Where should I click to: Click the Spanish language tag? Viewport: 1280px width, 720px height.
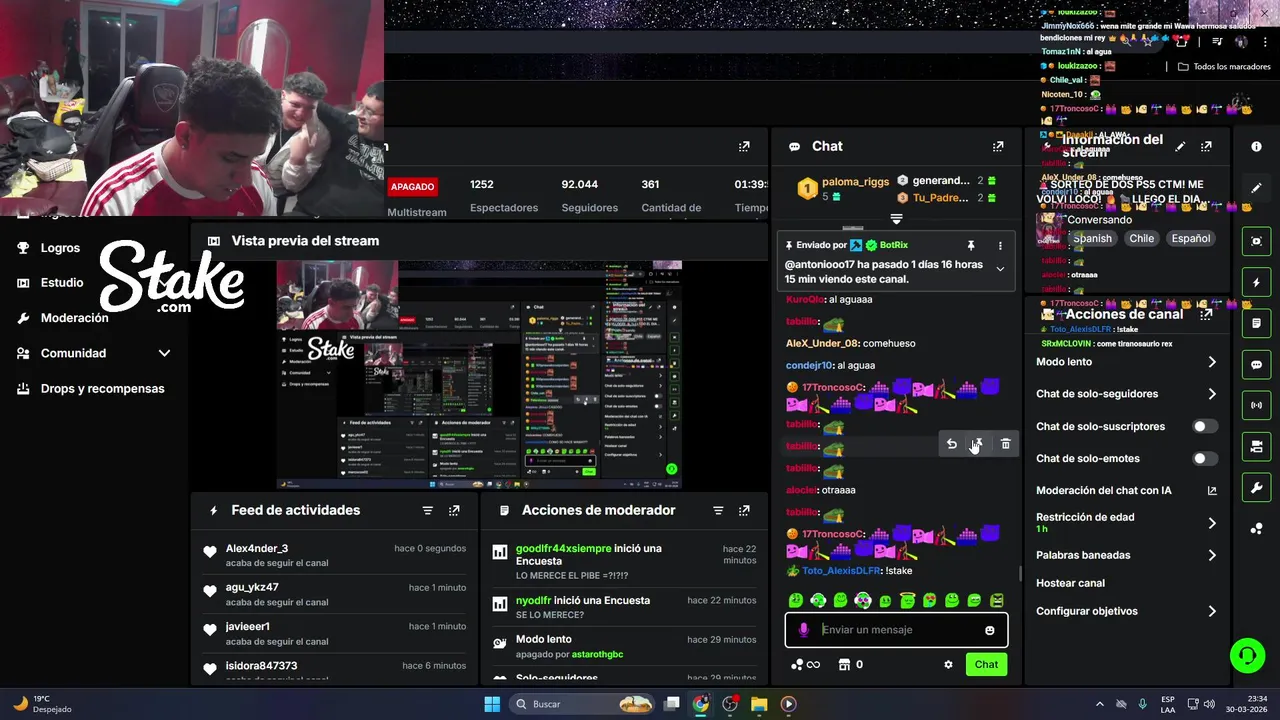(x=1092, y=239)
